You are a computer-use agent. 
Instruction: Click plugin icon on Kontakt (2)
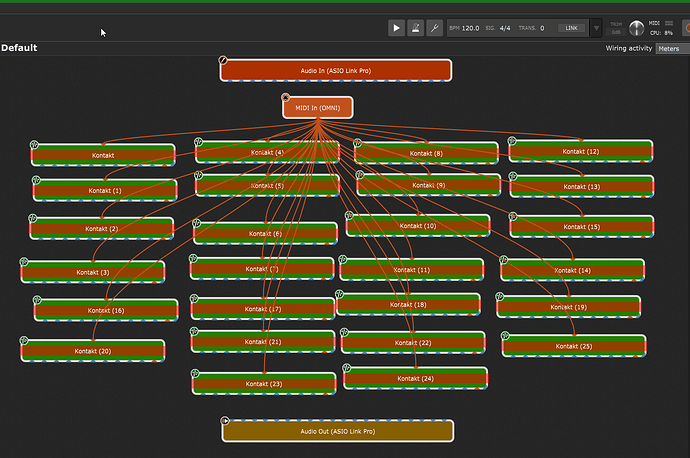[33, 218]
